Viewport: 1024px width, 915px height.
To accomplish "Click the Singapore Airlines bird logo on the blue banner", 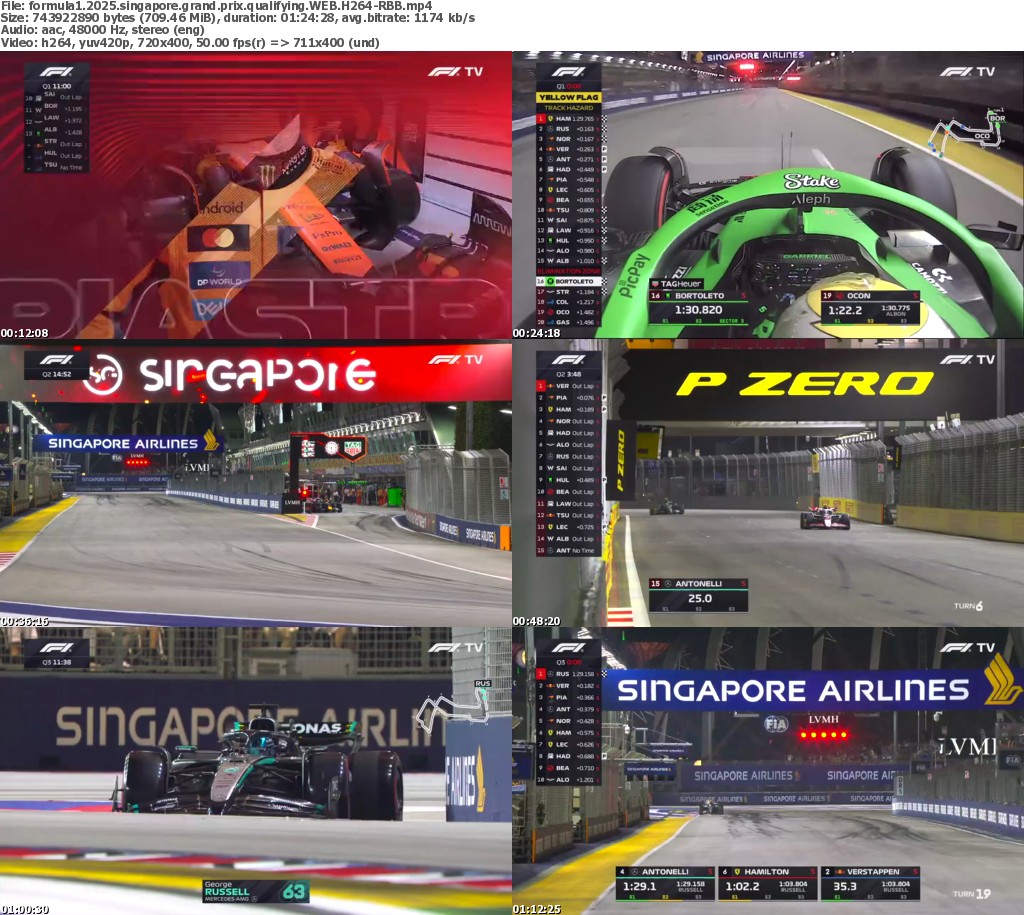I will [1002, 681].
